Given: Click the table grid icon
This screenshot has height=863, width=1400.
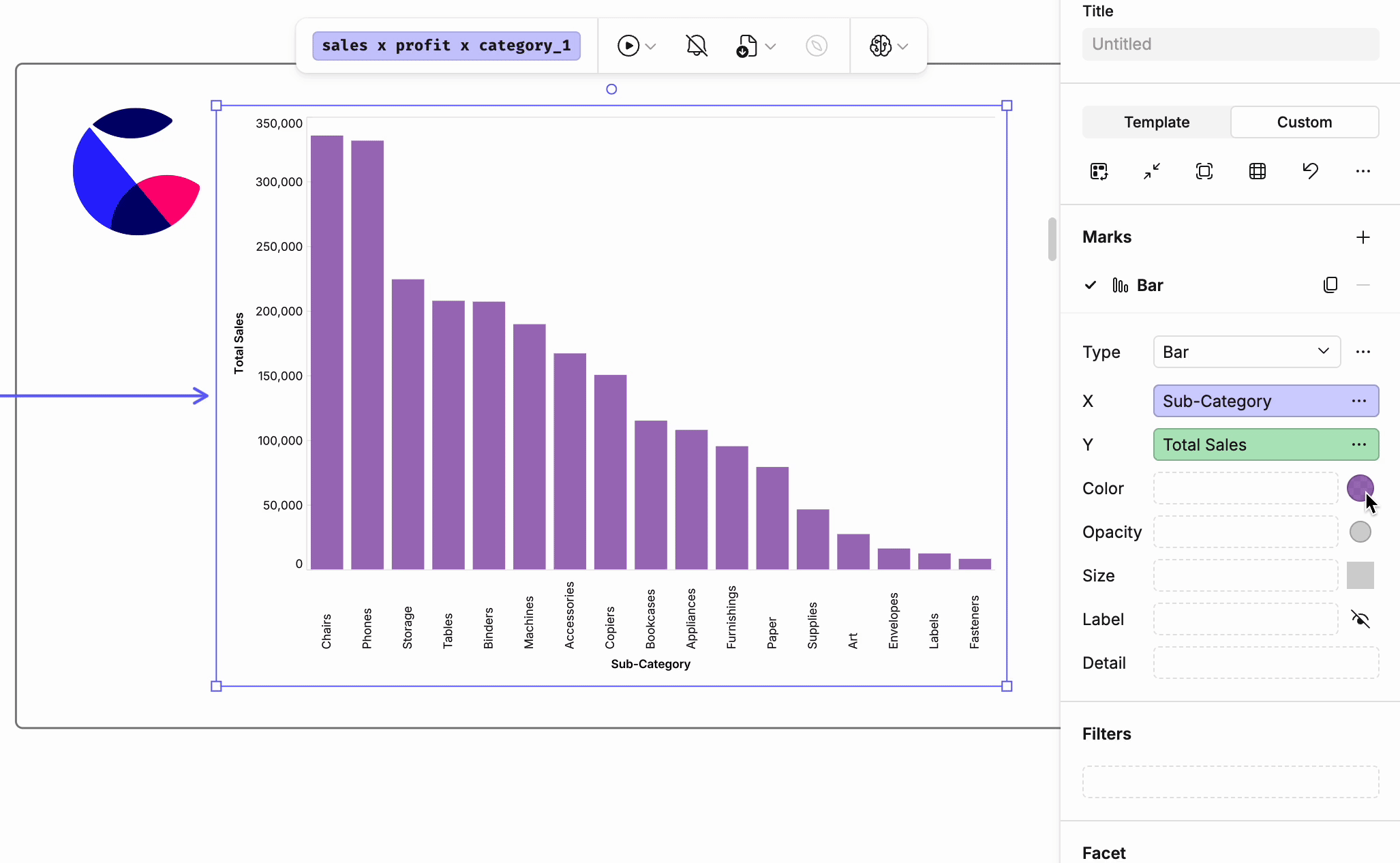Looking at the screenshot, I should pos(1257,171).
